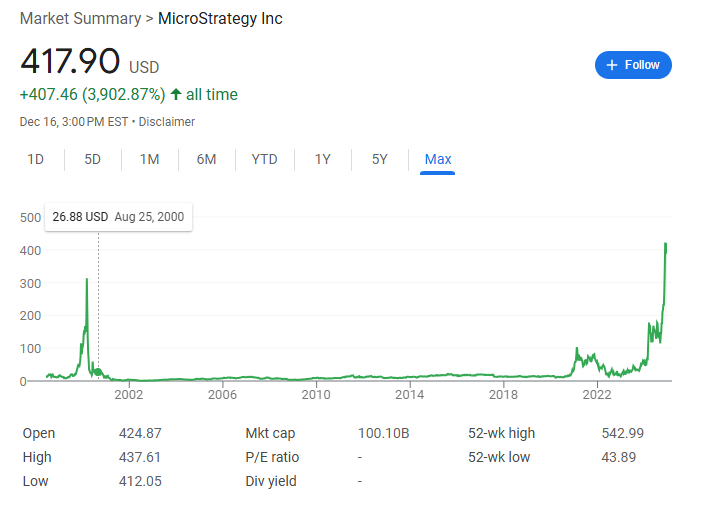The width and height of the screenshot is (715, 505).
Task: Click the MicroStrategy Inc title text
Action: (220, 19)
